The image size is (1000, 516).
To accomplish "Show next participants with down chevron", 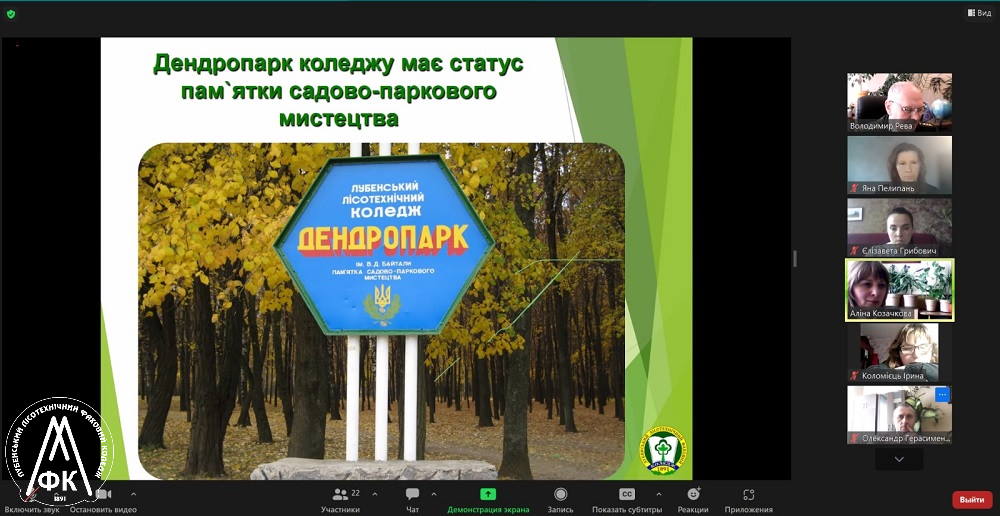I will tap(899, 459).
